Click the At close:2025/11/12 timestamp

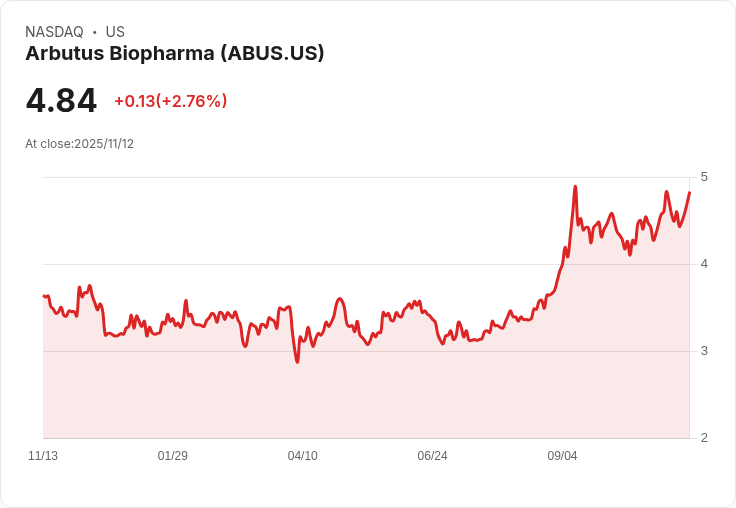coord(79,143)
